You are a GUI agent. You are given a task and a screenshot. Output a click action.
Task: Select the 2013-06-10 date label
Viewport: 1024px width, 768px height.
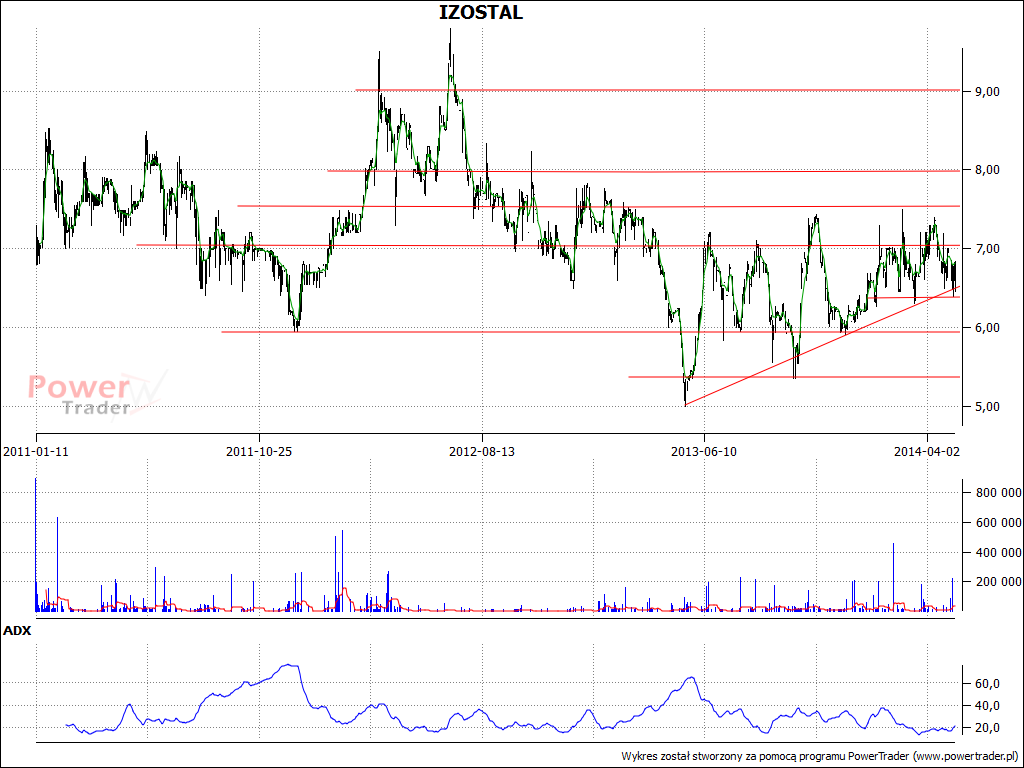tap(704, 451)
